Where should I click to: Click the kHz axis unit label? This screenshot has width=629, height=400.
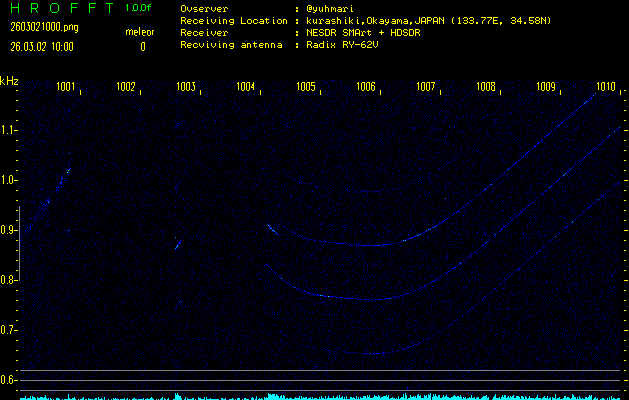click(x=9, y=81)
